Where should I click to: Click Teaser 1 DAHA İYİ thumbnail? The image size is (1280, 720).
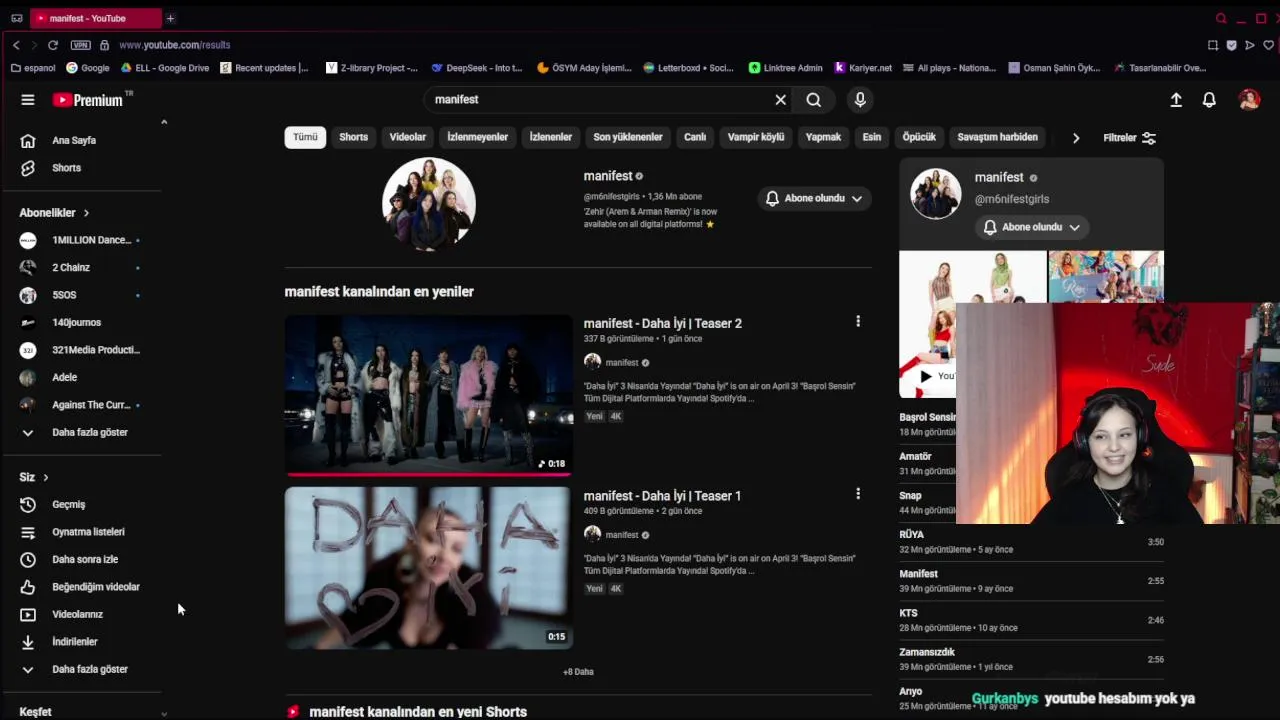429,568
